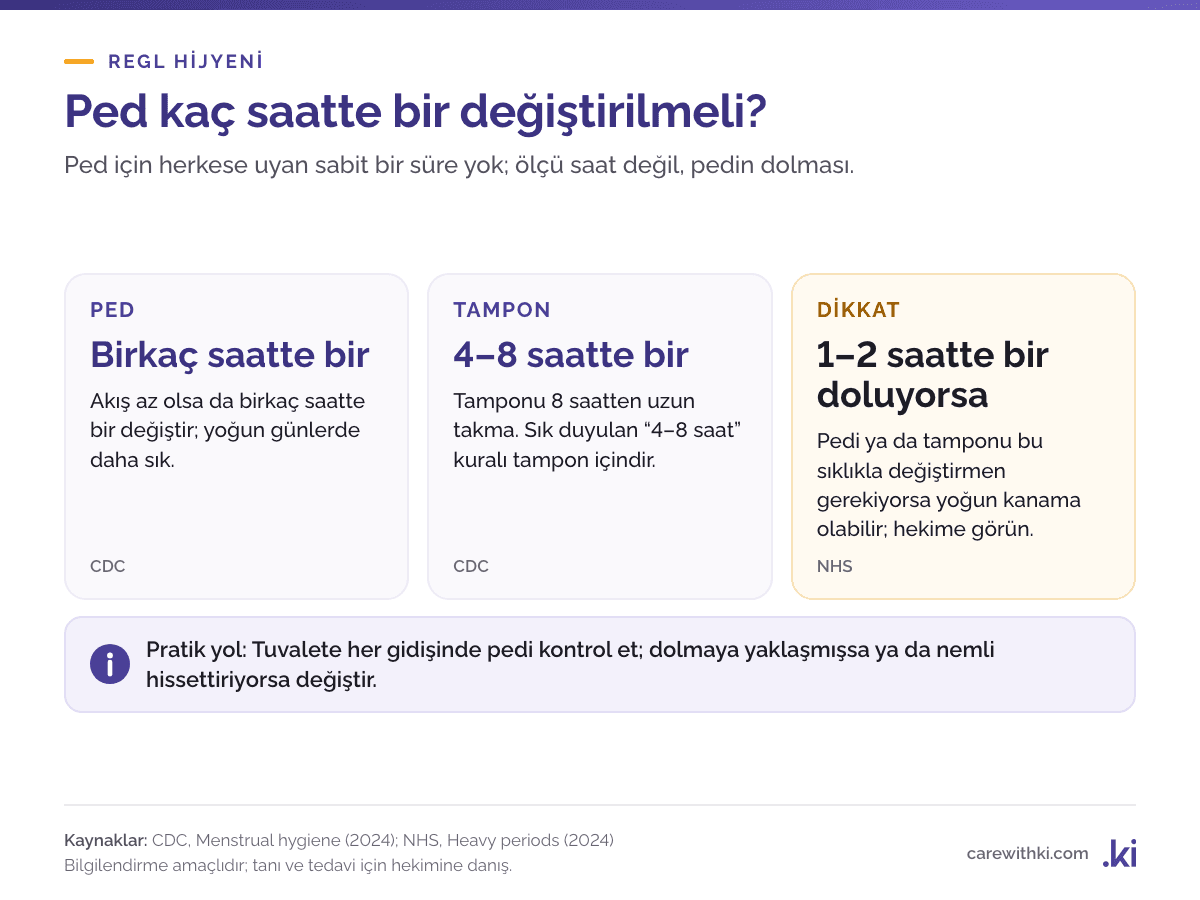Click the 'Kaynaklar' sources line
1200x900 pixels.
pyautogui.click(x=339, y=840)
